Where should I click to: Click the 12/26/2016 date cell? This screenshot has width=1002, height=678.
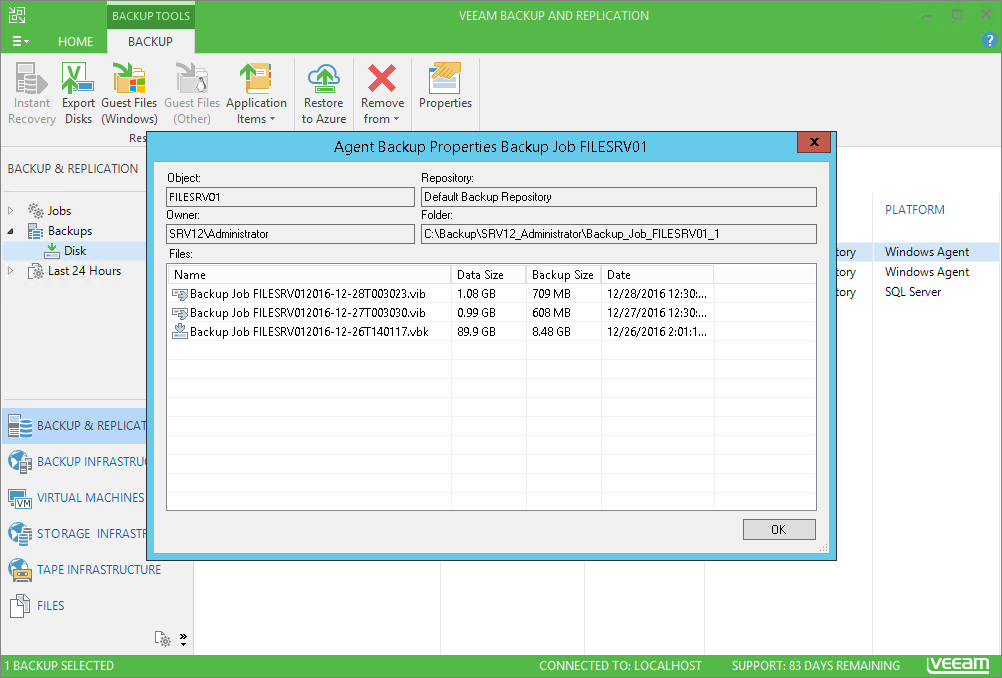[x=656, y=332]
